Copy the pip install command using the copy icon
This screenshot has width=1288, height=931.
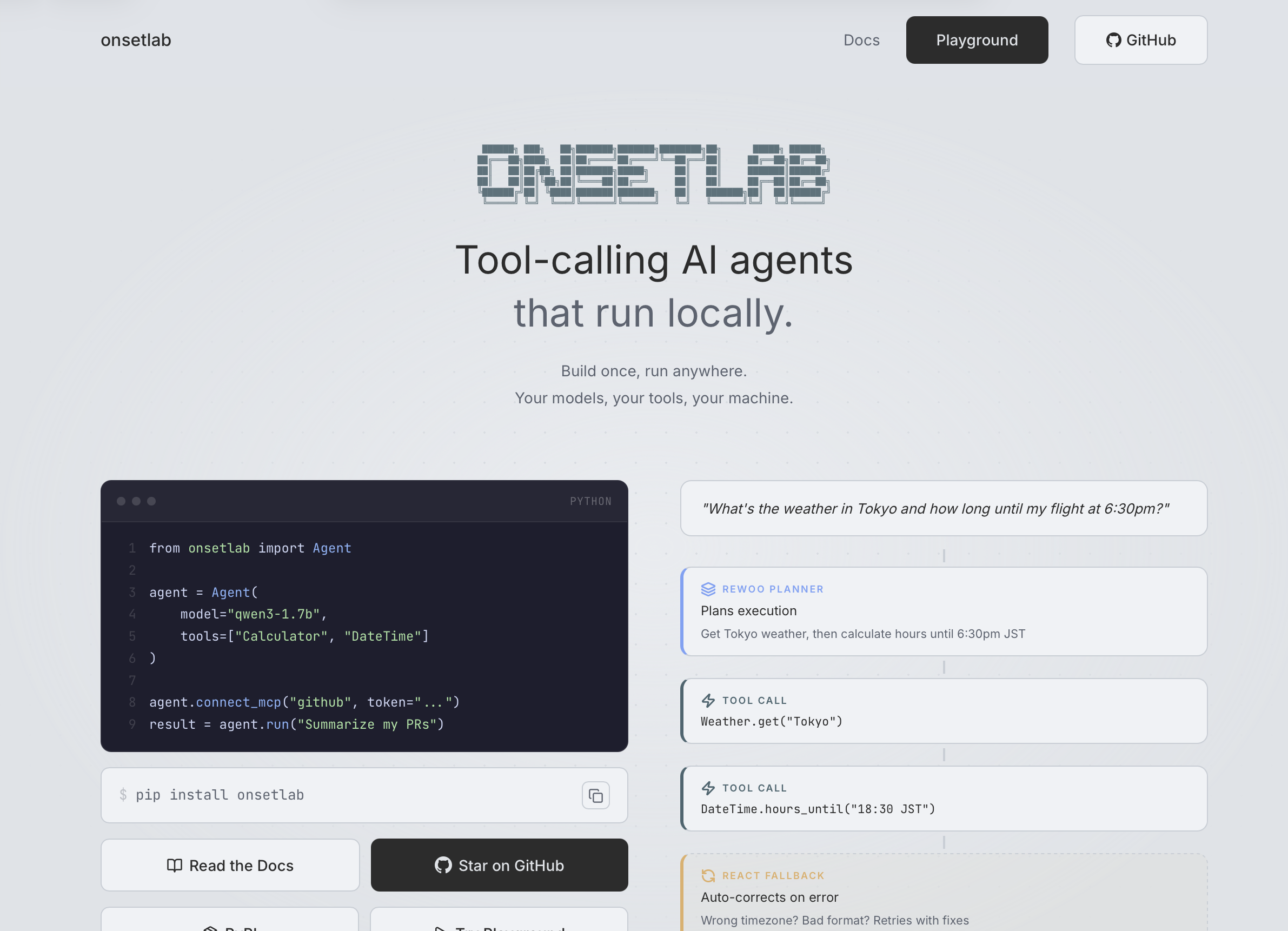(x=595, y=795)
